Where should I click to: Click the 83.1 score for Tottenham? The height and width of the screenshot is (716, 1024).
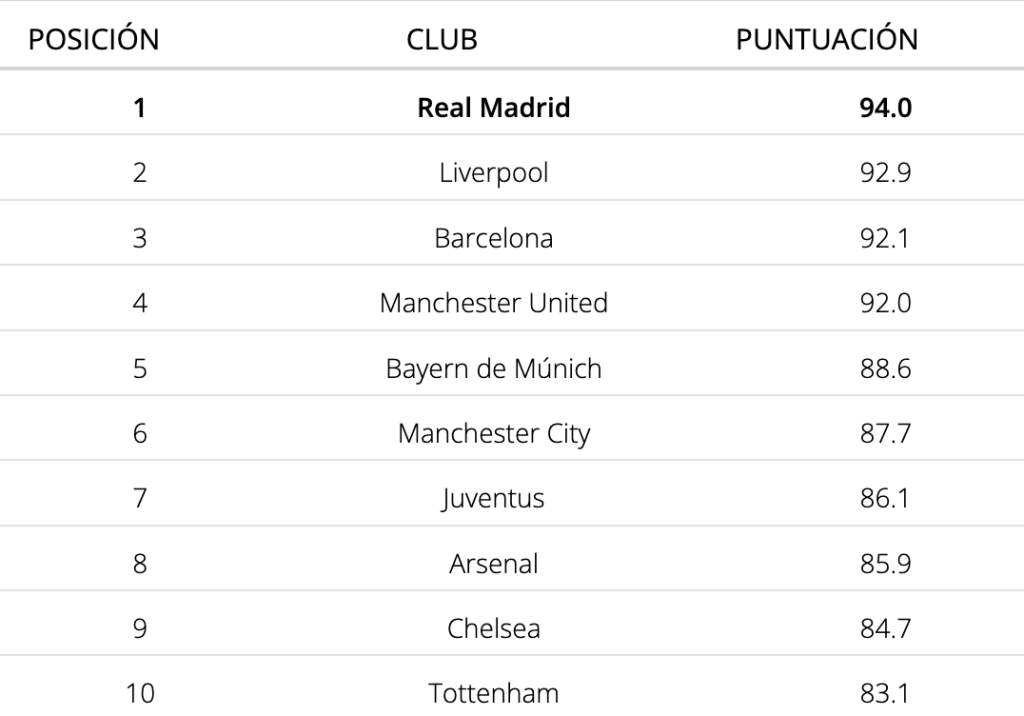coord(884,693)
